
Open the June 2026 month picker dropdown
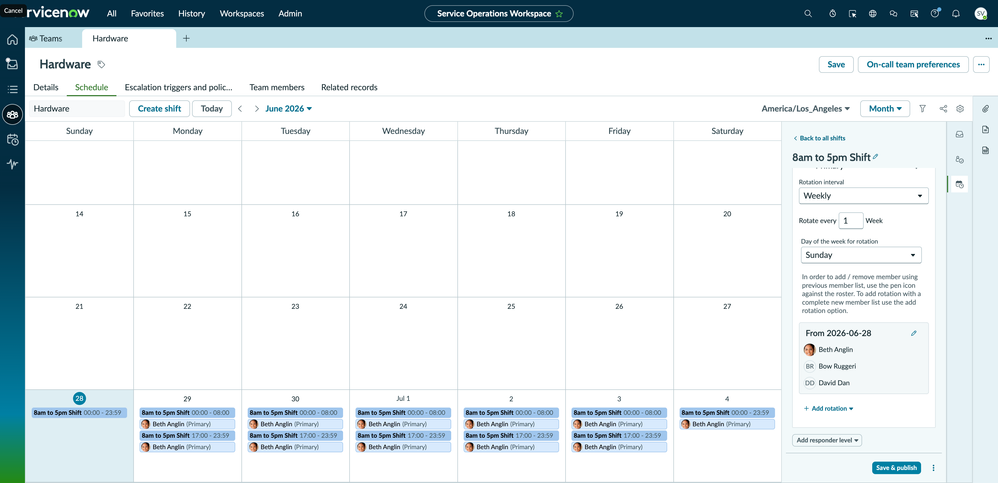(288, 109)
